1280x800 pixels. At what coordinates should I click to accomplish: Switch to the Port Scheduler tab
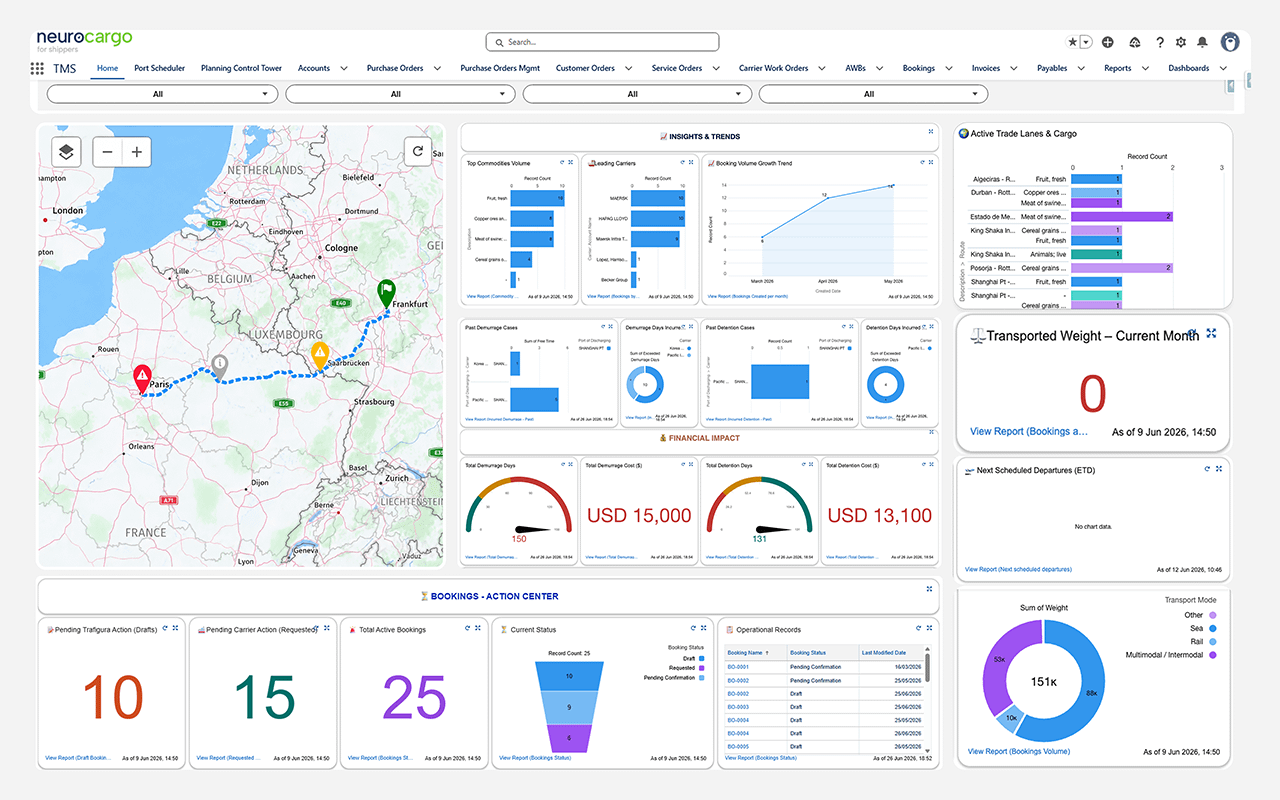[160, 69]
